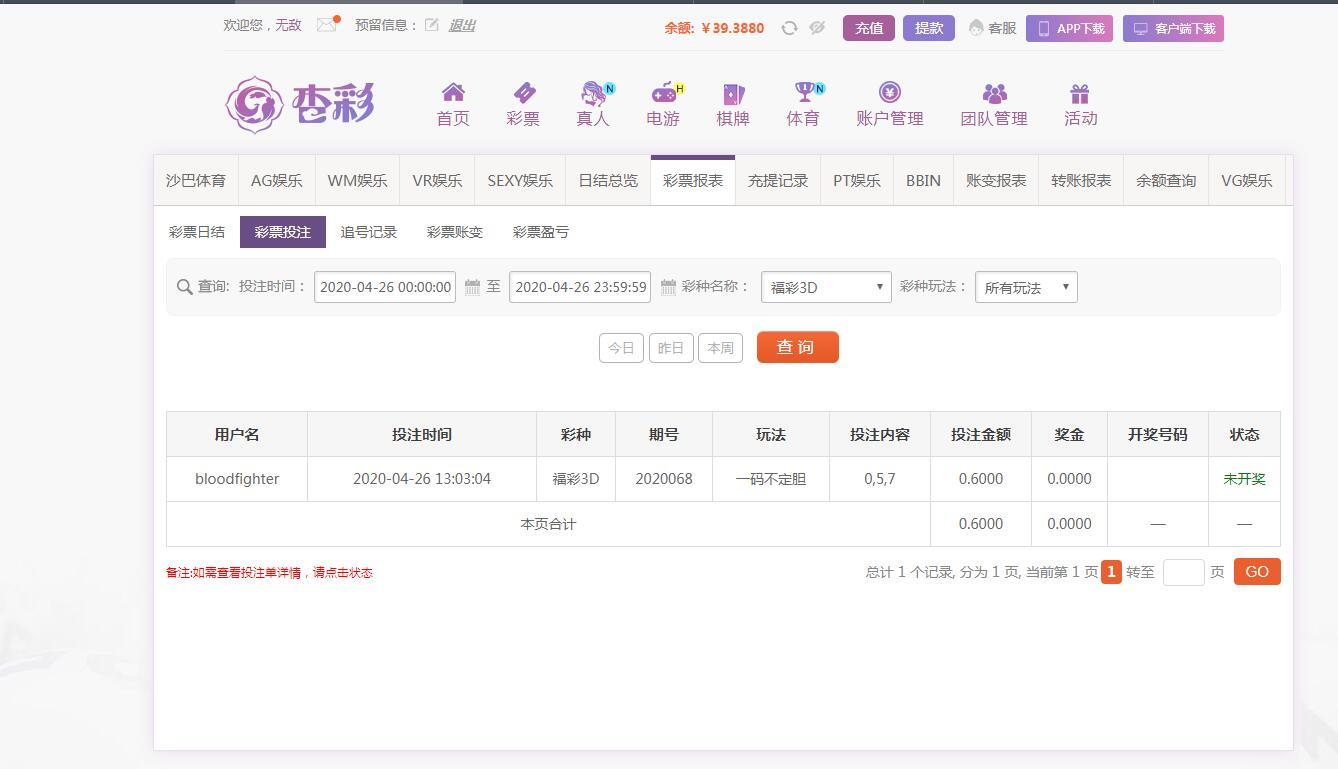1338x769 pixels.
Task: Switch to the BBIN tab
Action: tap(923, 181)
